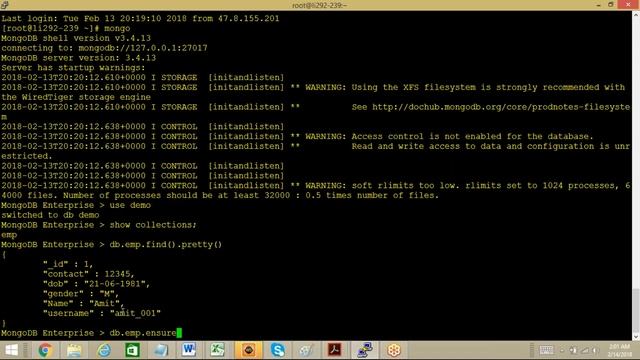Launch Google Chrome from the taskbar
This screenshot has width=640, height=360.
45,350
